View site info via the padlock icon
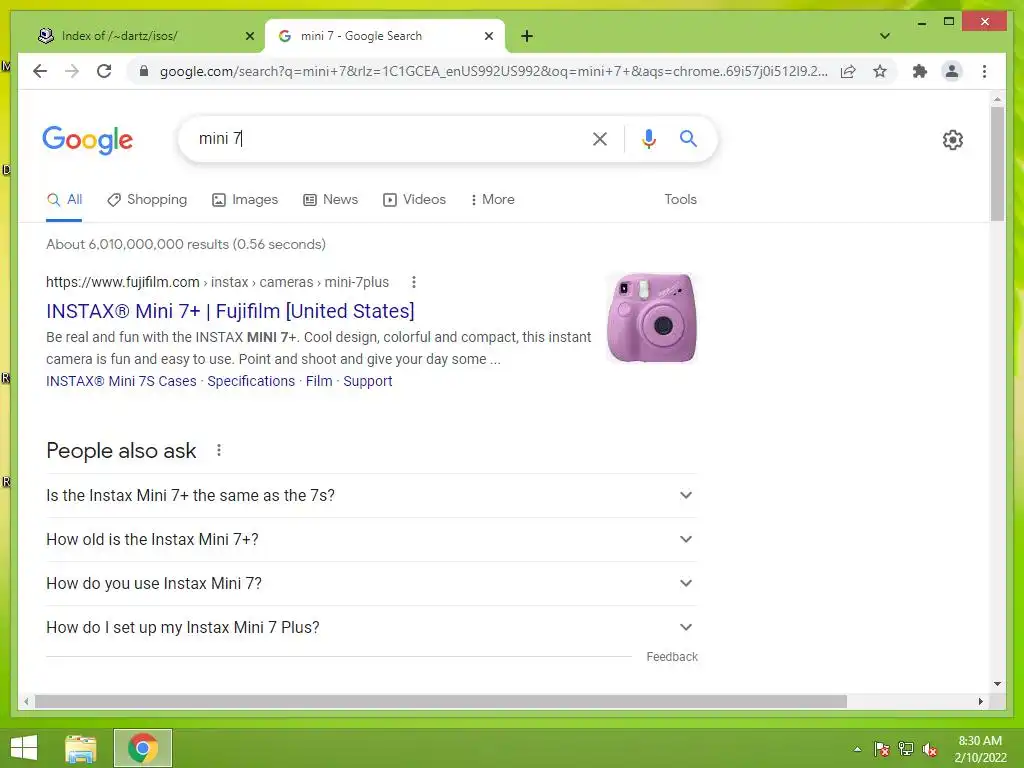Viewport: 1024px width, 768px height. pos(144,71)
